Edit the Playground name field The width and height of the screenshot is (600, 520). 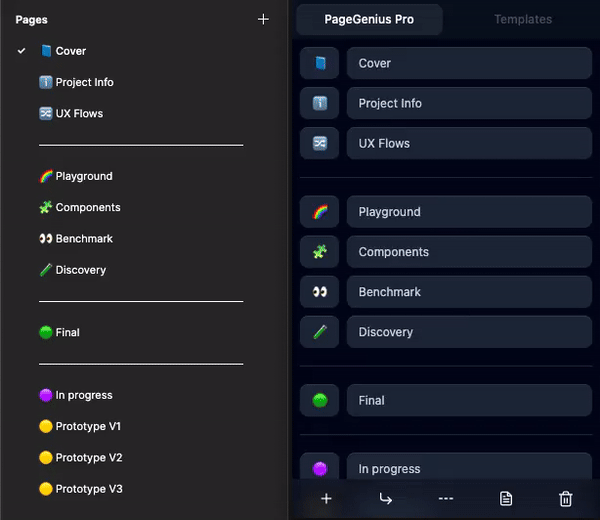[x=469, y=212]
